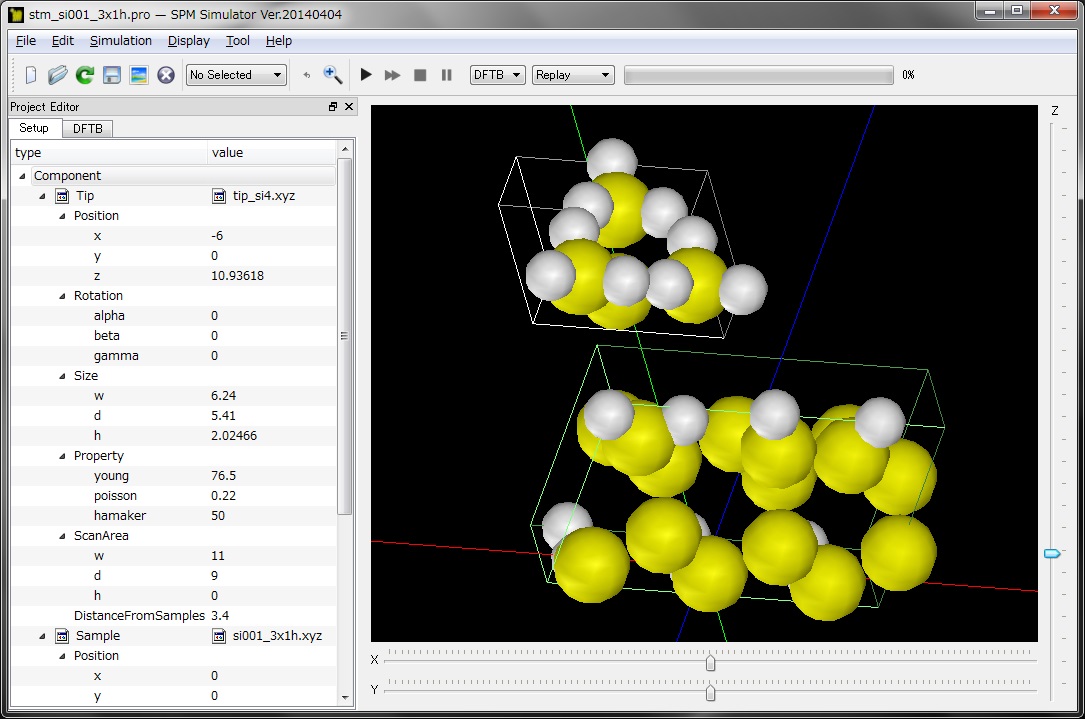Select the young property value 76.5

tap(226, 476)
